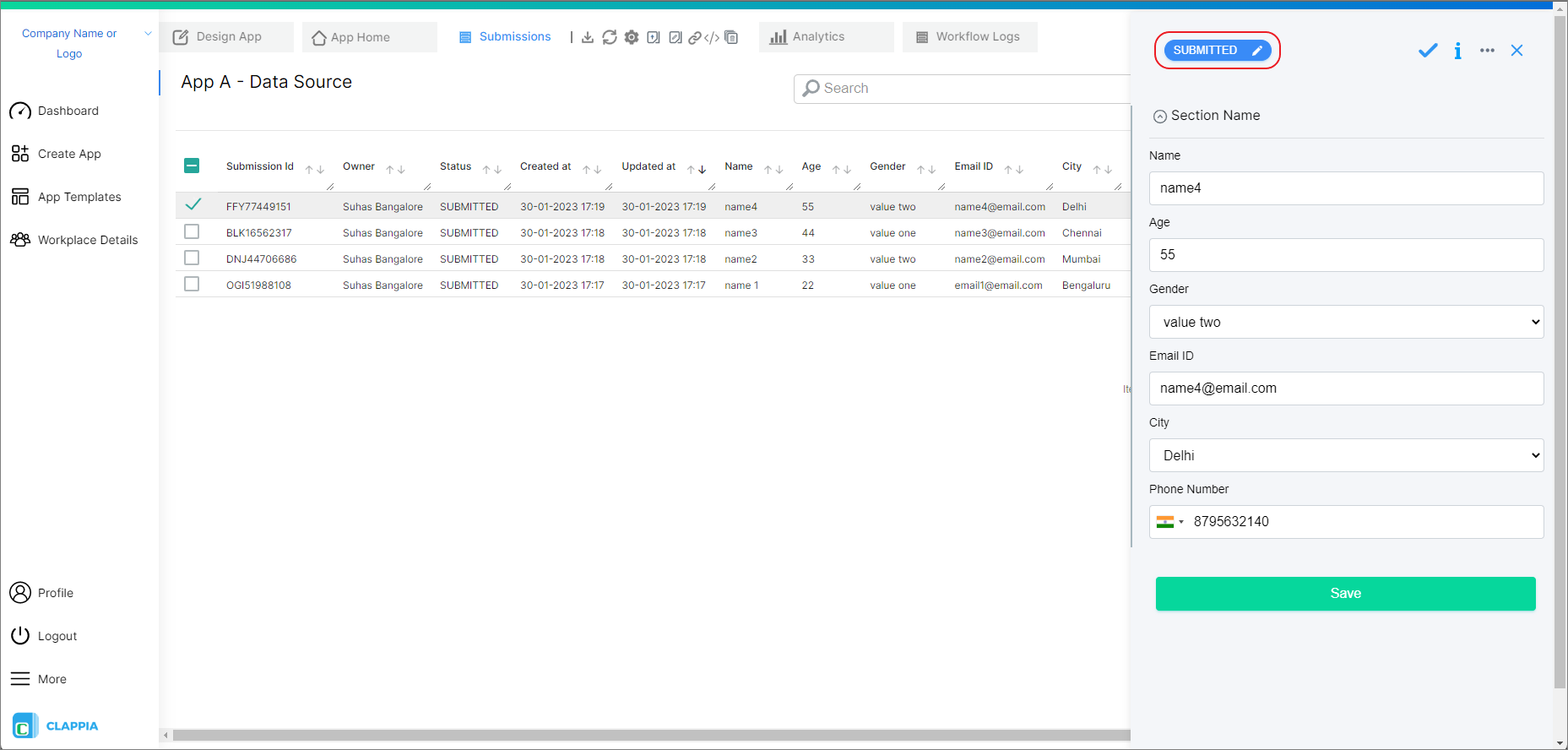Check the BLK16562317 row checkbox
Image resolution: width=1568 pixels, height=750 pixels.
[192, 231]
